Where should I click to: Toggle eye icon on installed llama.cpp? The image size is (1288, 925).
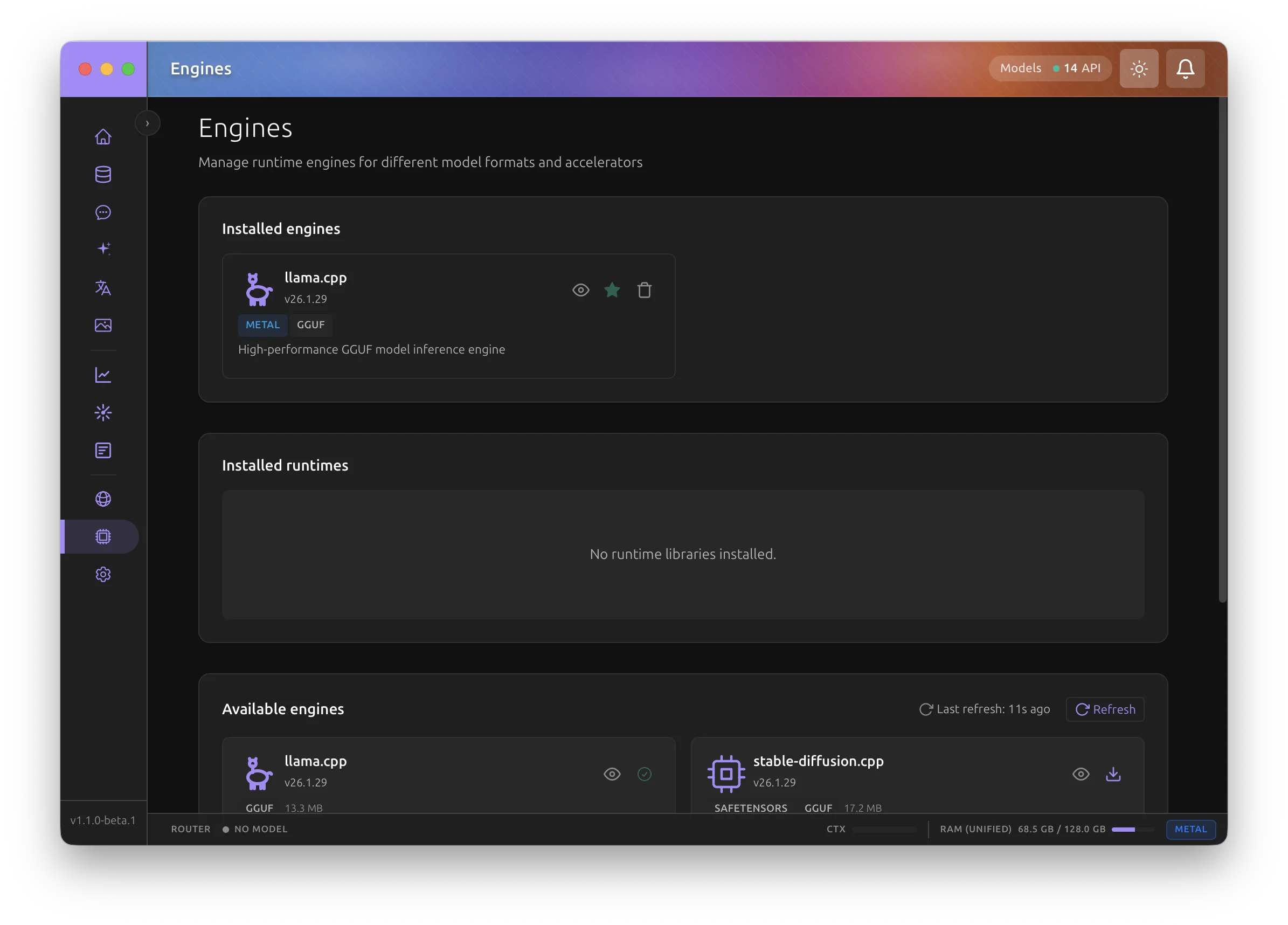(580, 291)
